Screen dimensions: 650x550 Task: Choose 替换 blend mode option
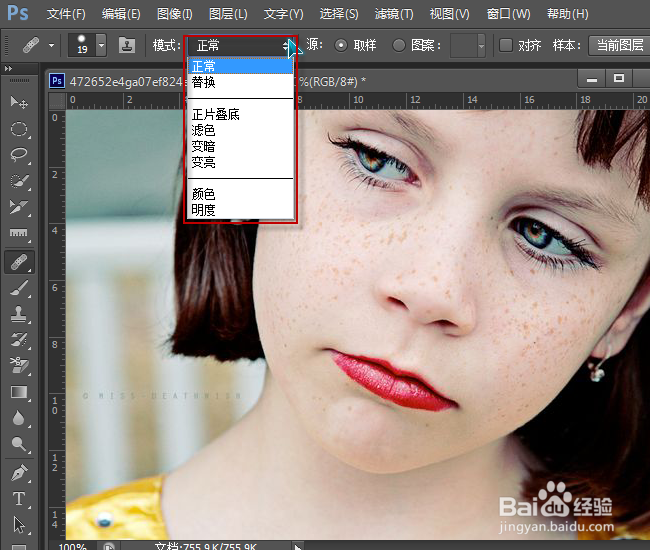240,82
